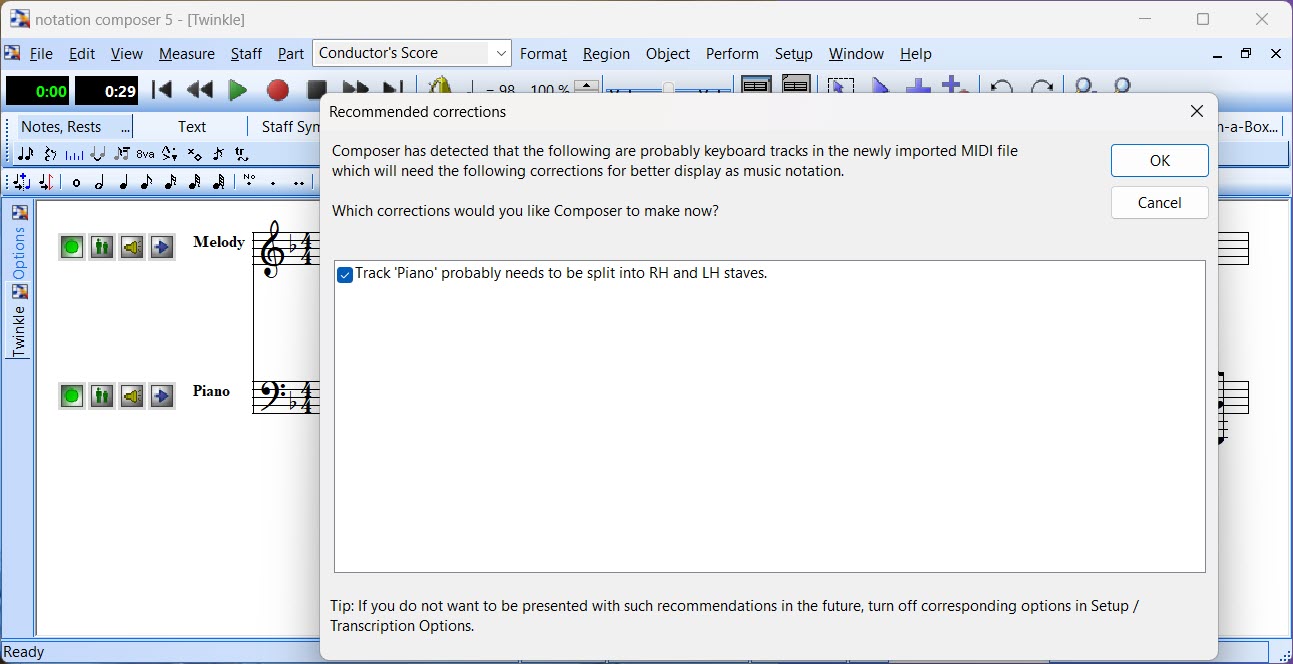Open the Perform menu
The height and width of the screenshot is (664, 1293).
(731, 54)
